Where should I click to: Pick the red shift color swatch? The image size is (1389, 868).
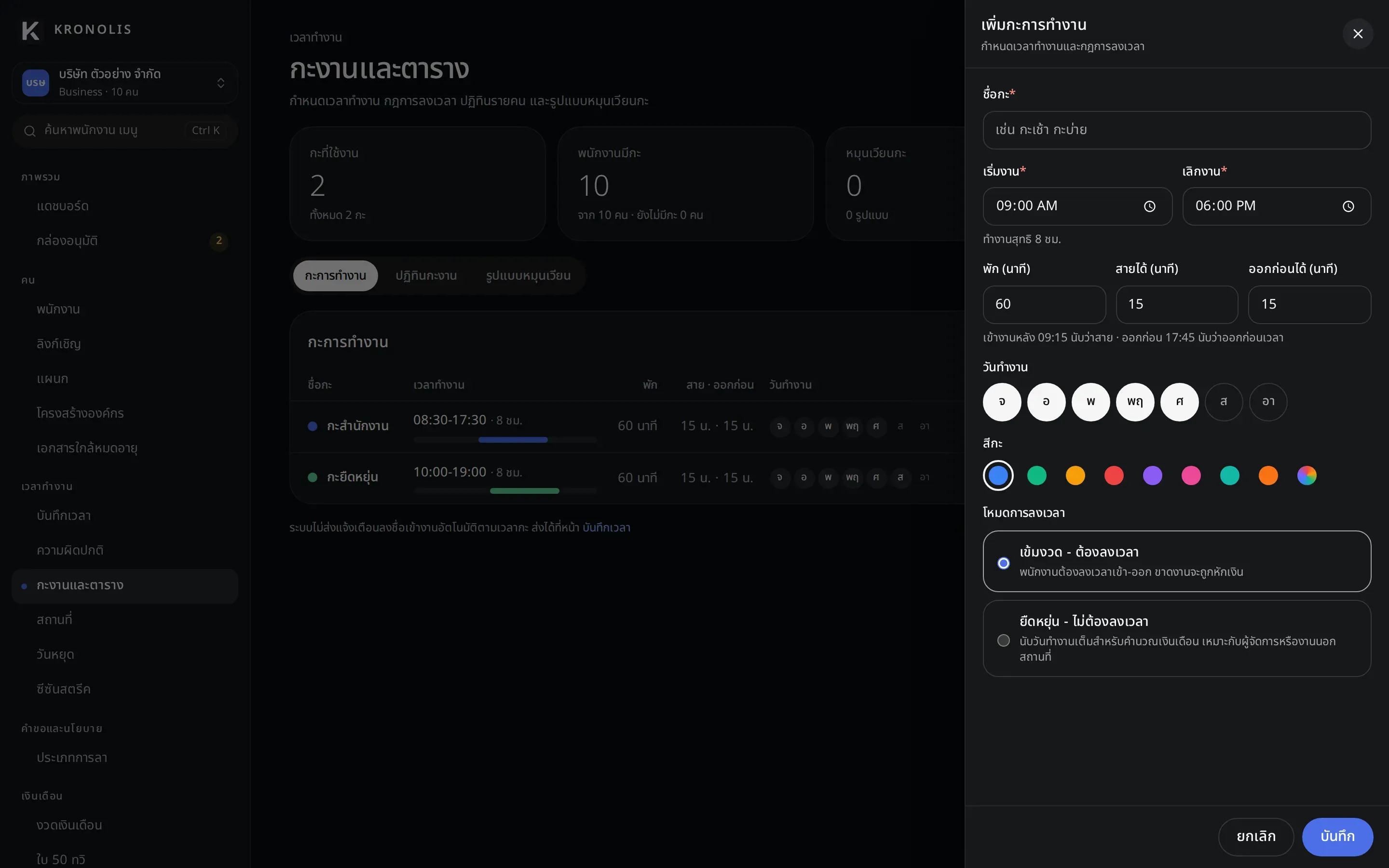(x=1114, y=475)
